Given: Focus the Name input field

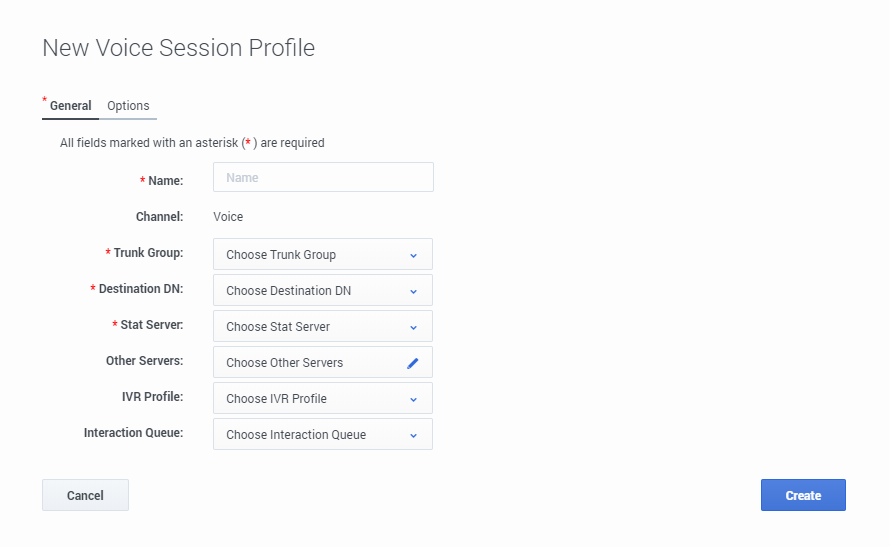Looking at the screenshot, I should (x=323, y=178).
